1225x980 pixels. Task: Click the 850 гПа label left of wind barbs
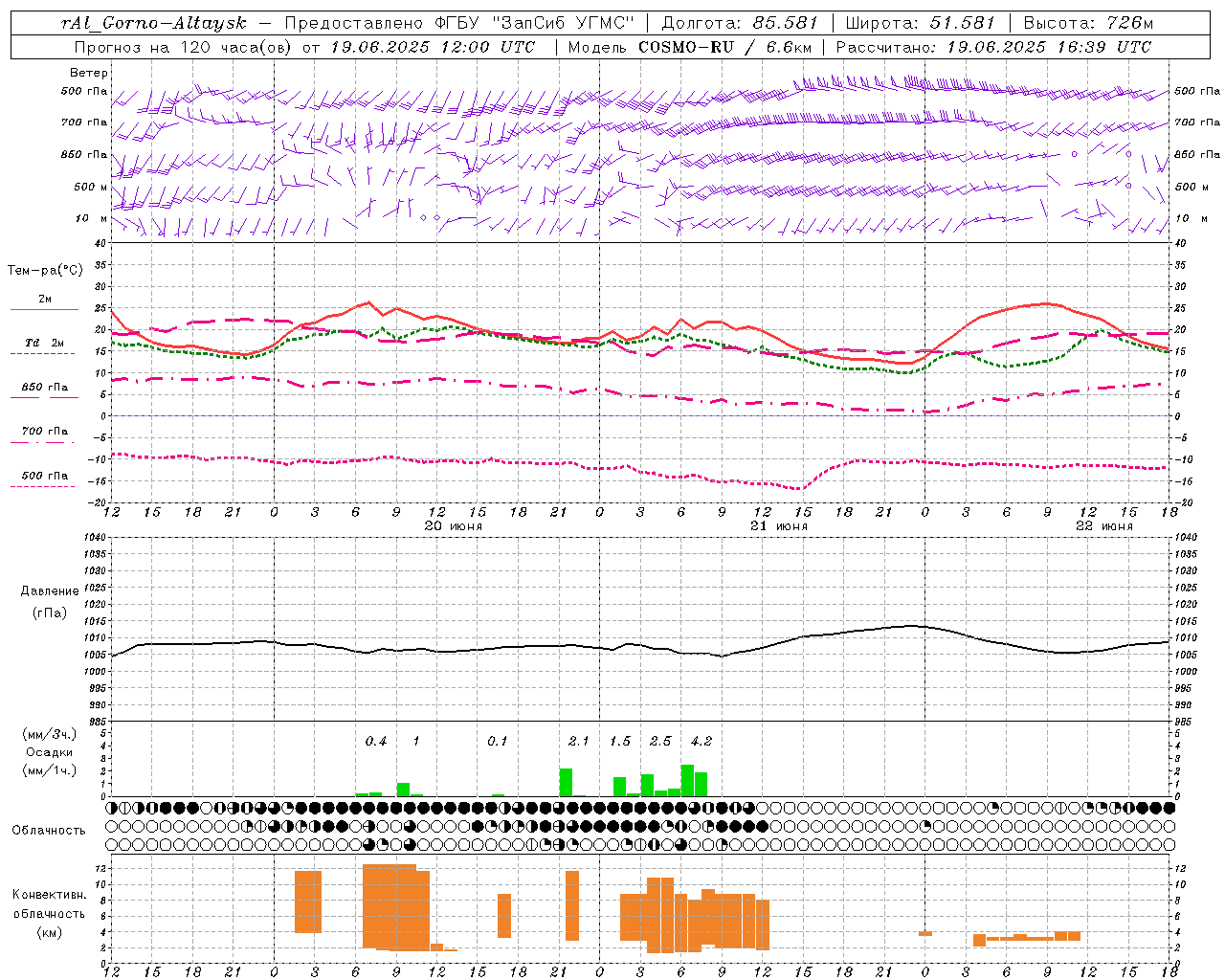pos(83,154)
